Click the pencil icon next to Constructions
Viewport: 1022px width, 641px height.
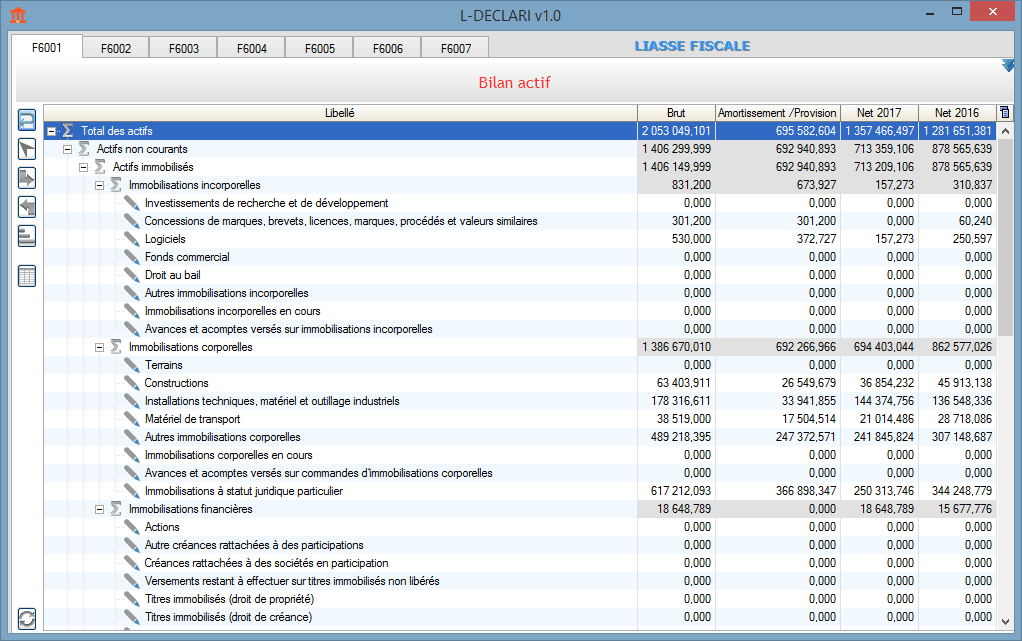(132, 383)
